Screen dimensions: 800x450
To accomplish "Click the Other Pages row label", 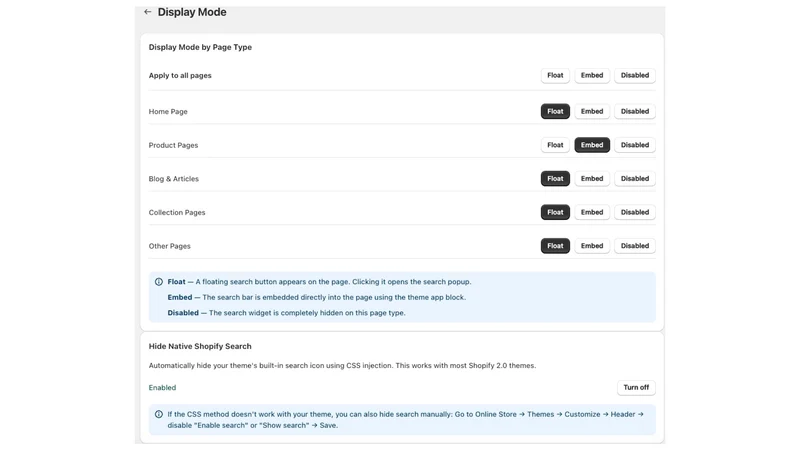I will (169, 246).
